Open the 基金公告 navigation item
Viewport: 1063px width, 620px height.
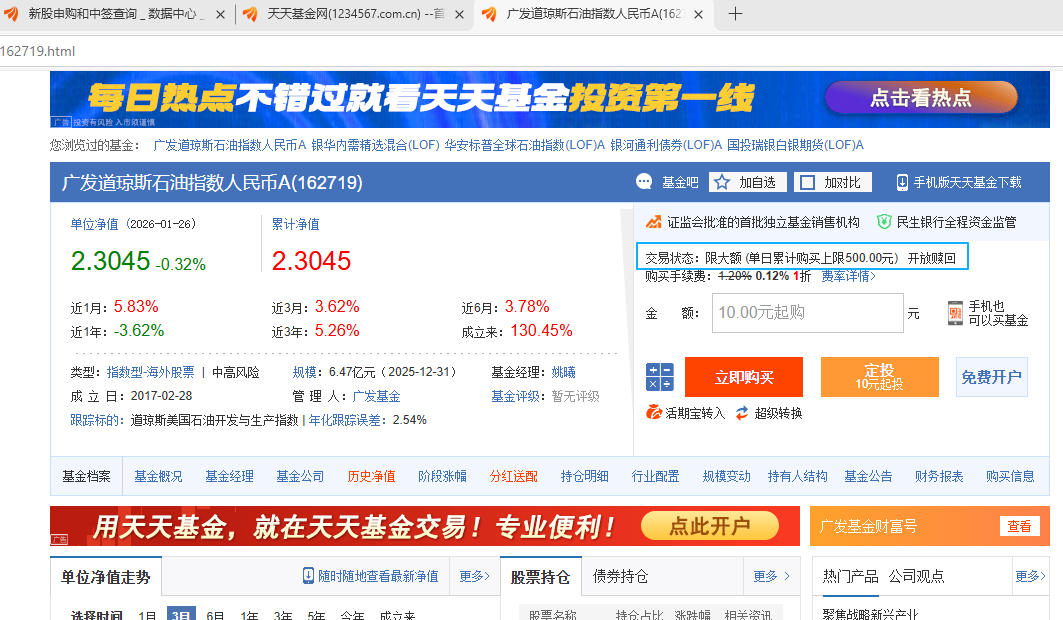pyautogui.click(x=868, y=476)
